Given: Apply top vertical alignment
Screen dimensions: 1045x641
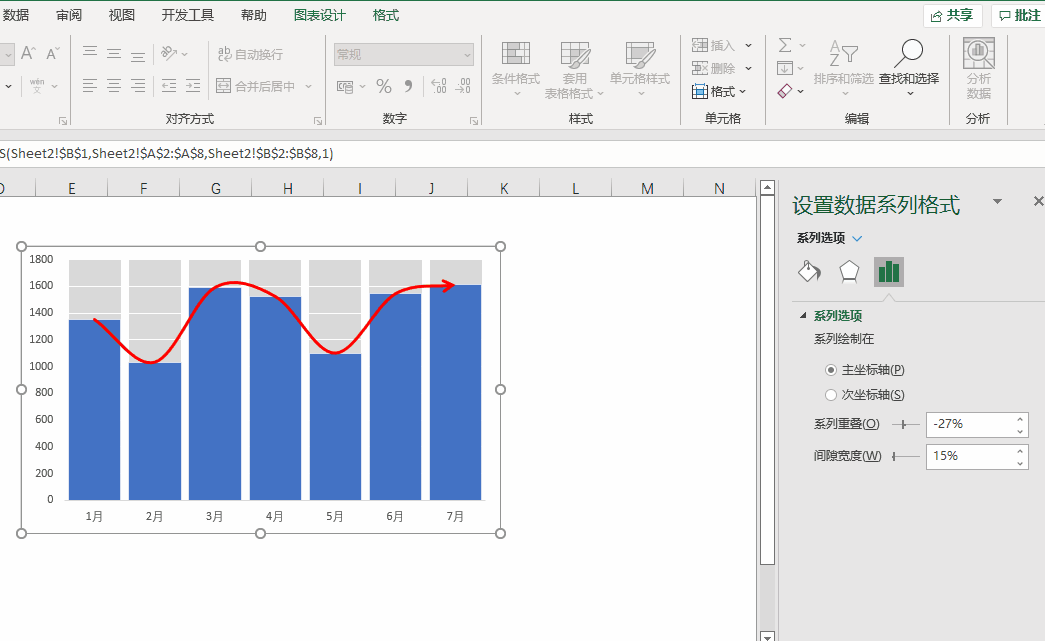Looking at the screenshot, I should 90,53.
